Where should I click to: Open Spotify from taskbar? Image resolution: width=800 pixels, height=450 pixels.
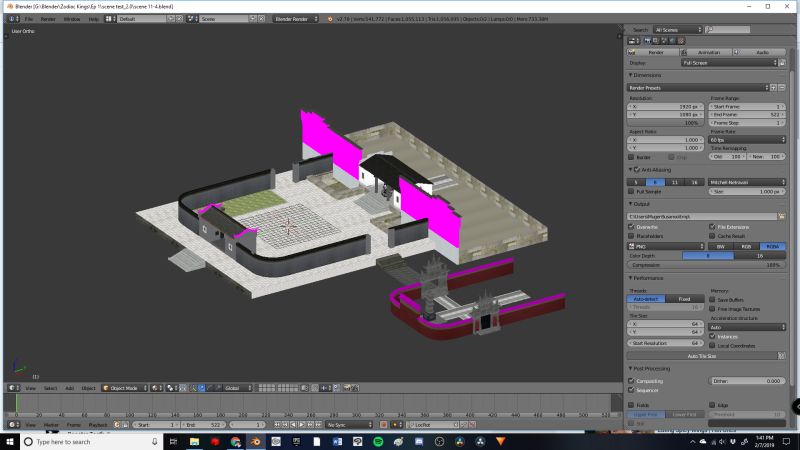tap(378, 441)
